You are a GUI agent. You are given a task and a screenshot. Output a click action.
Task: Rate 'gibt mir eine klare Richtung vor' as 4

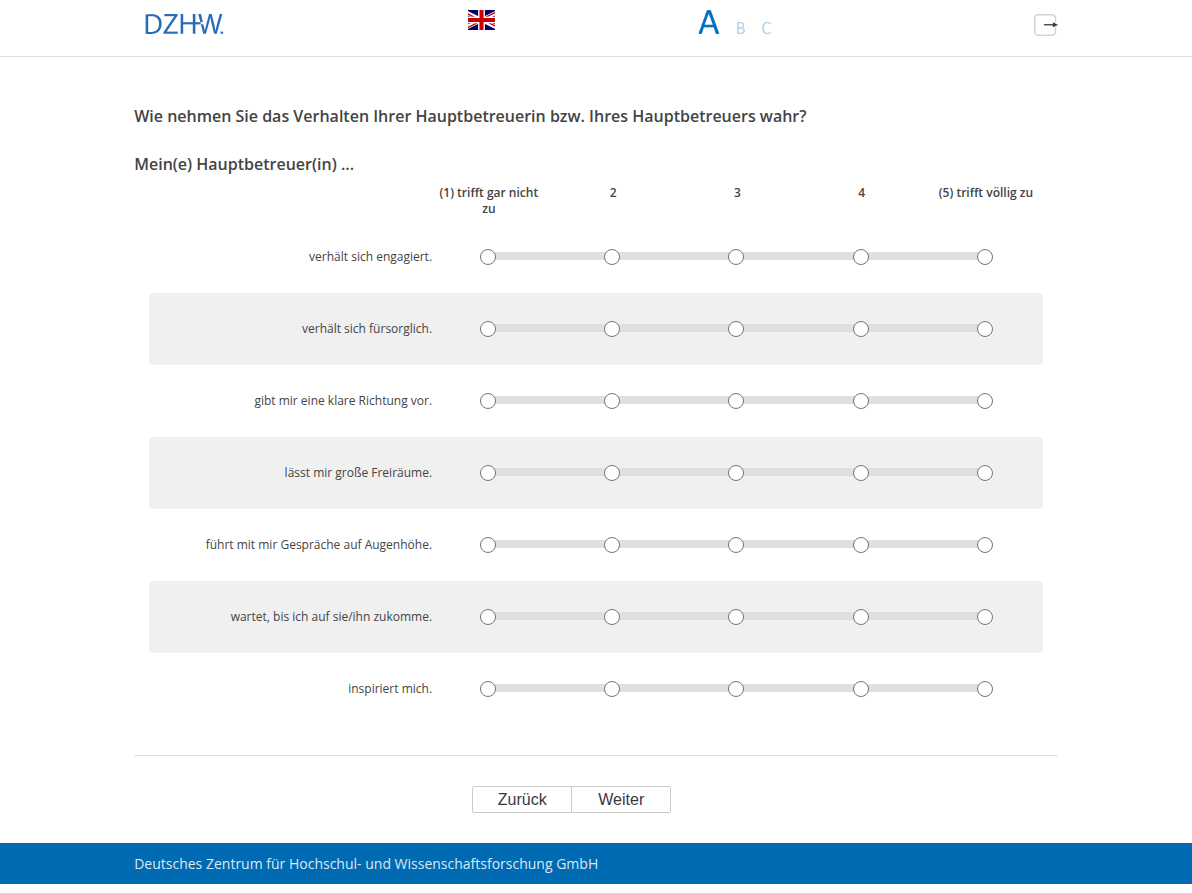point(861,401)
